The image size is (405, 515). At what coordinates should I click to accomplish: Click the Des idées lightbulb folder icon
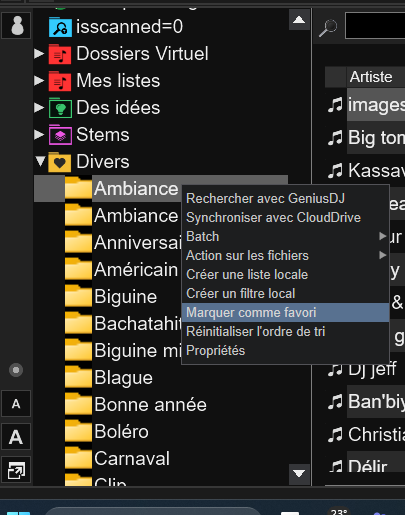60,108
